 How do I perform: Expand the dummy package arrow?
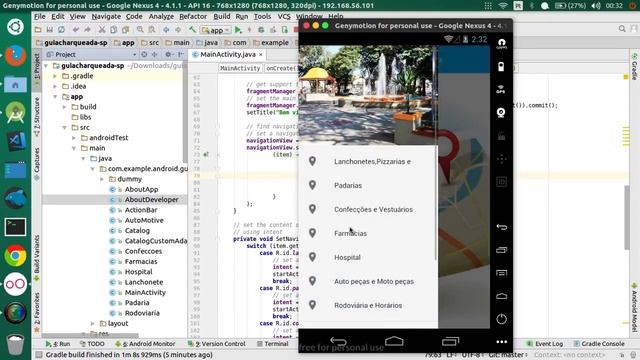point(102,179)
